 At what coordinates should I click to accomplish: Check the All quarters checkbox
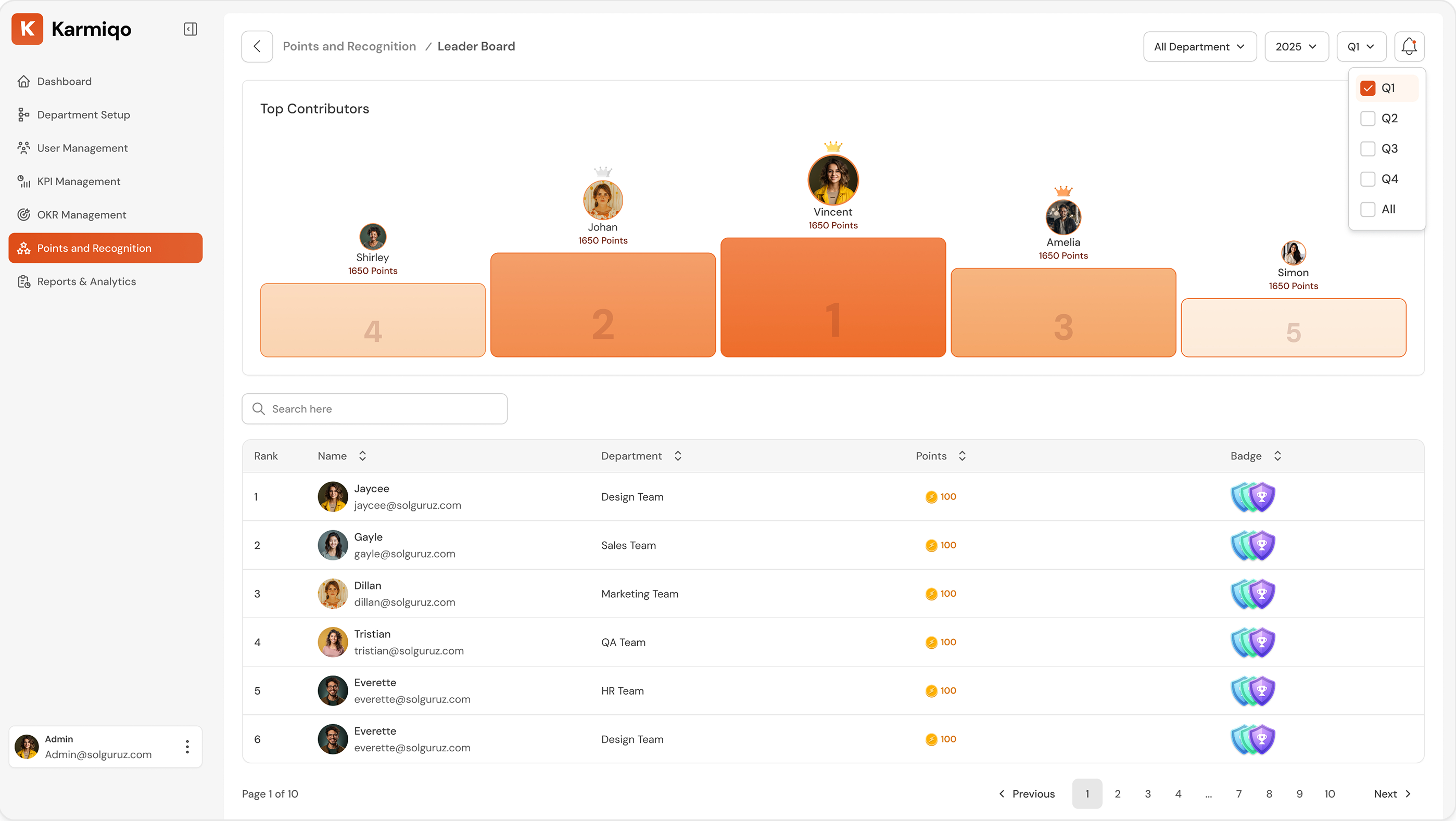(x=1368, y=210)
